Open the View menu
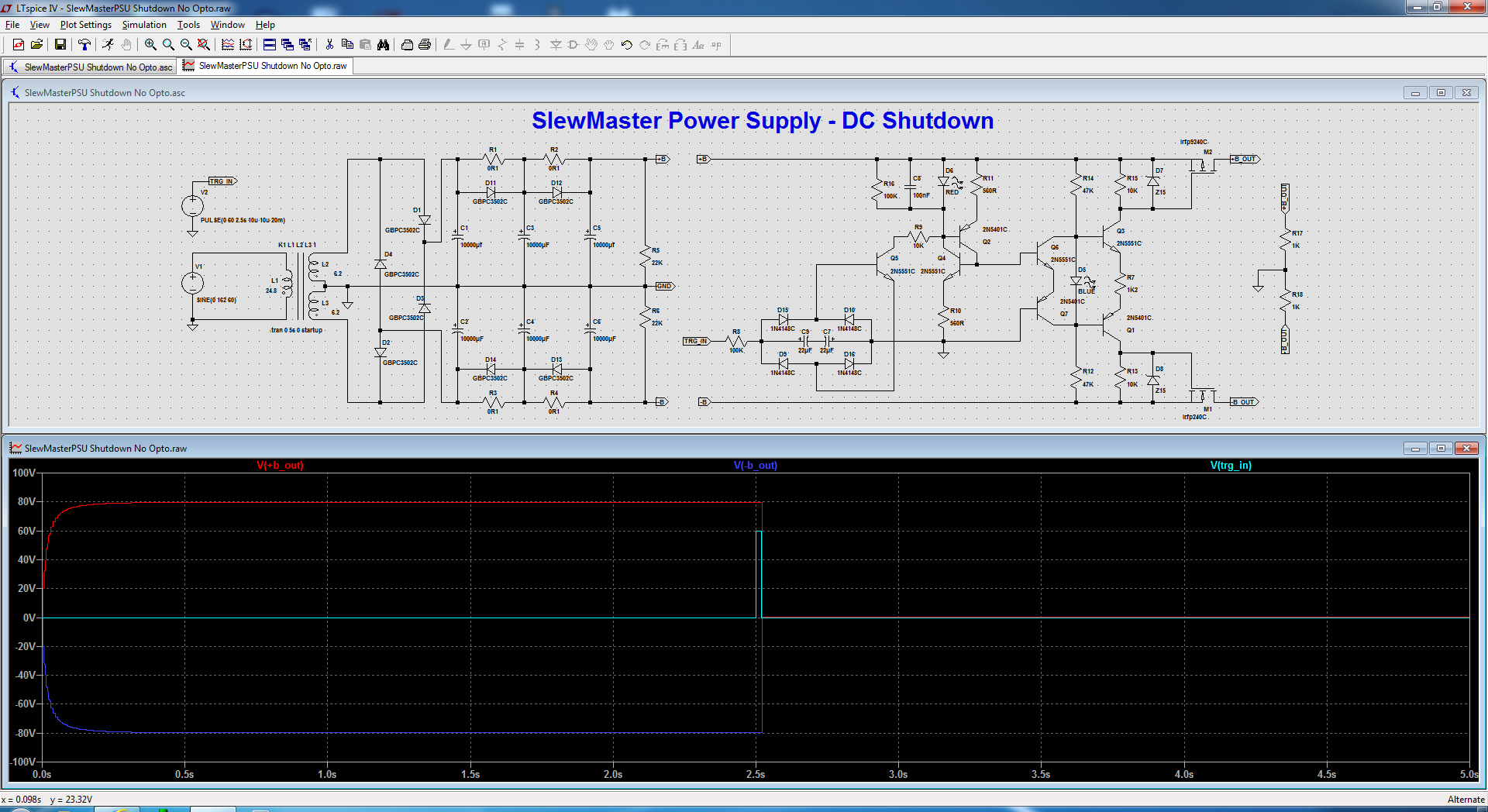Viewport: 1488px width, 812px height. [x=40, y=25]
